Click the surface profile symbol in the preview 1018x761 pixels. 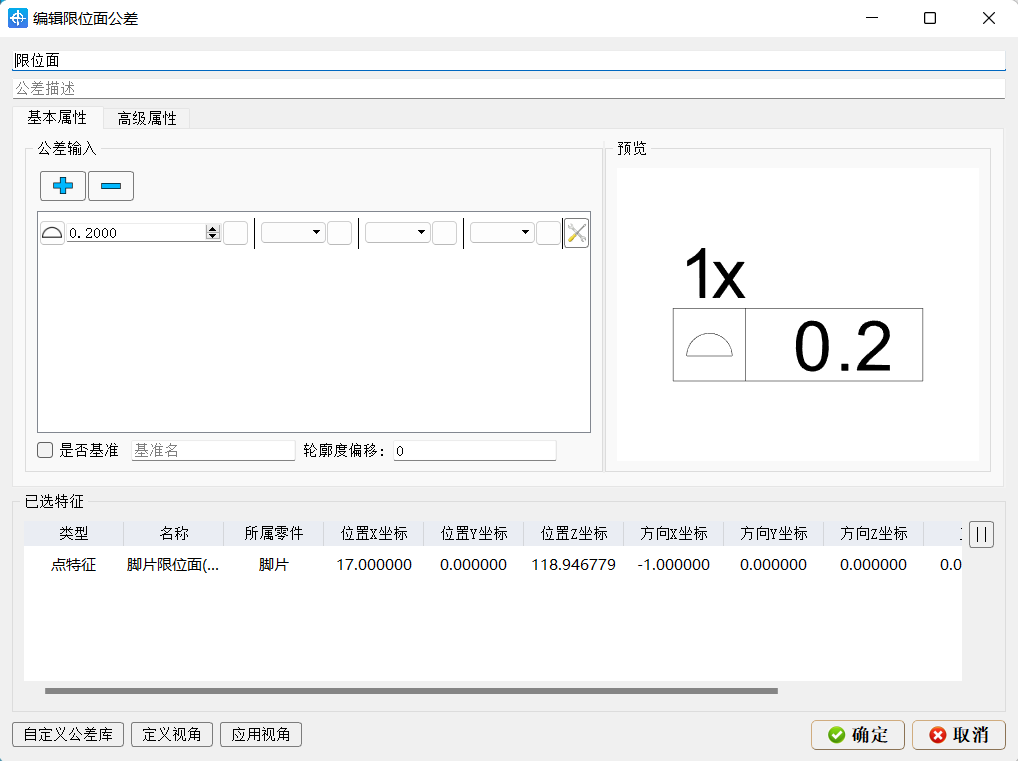tap(709, 344)
